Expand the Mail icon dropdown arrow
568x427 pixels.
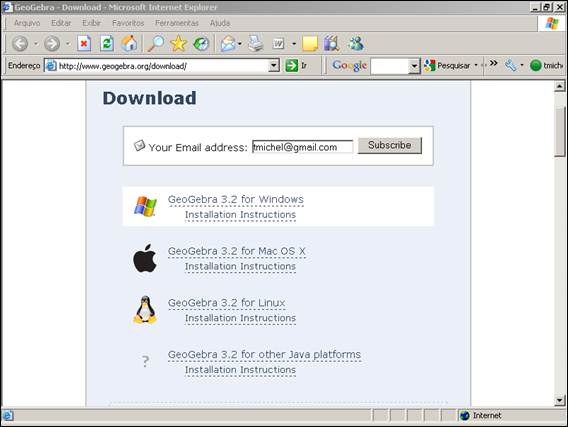click(x=240, y=44)
